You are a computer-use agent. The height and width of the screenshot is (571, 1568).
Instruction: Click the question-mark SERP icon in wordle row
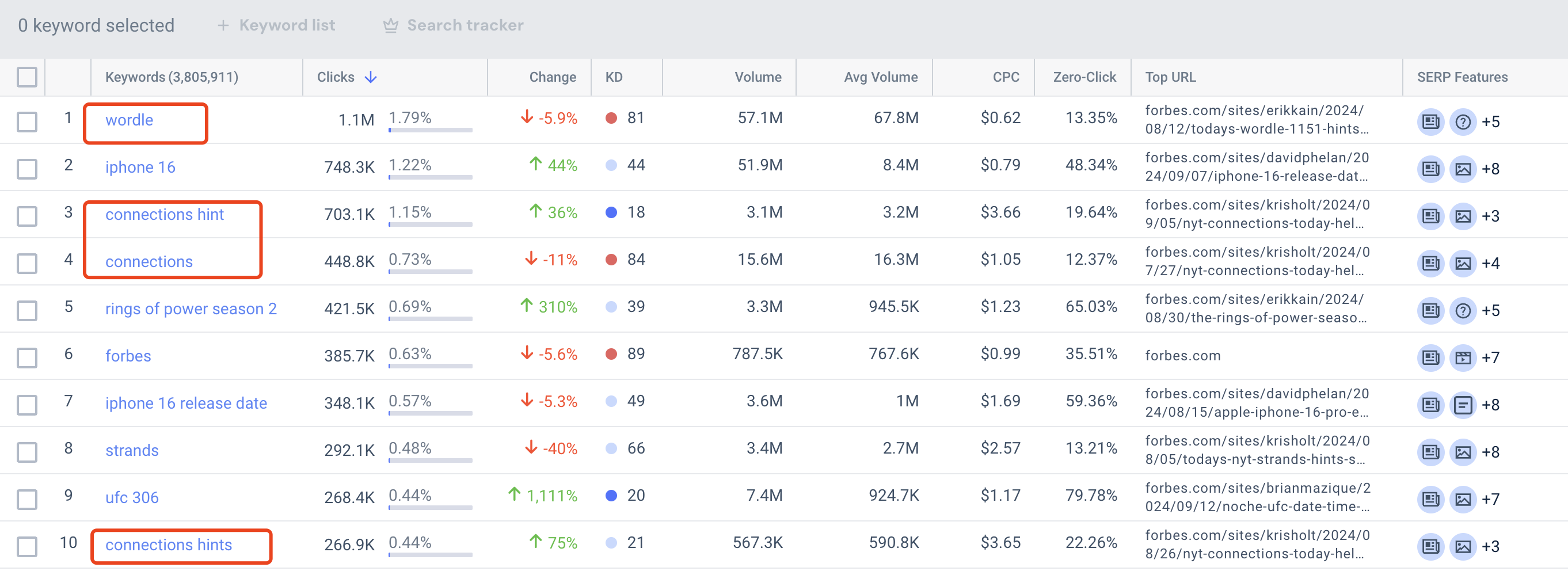point(1463,122)
